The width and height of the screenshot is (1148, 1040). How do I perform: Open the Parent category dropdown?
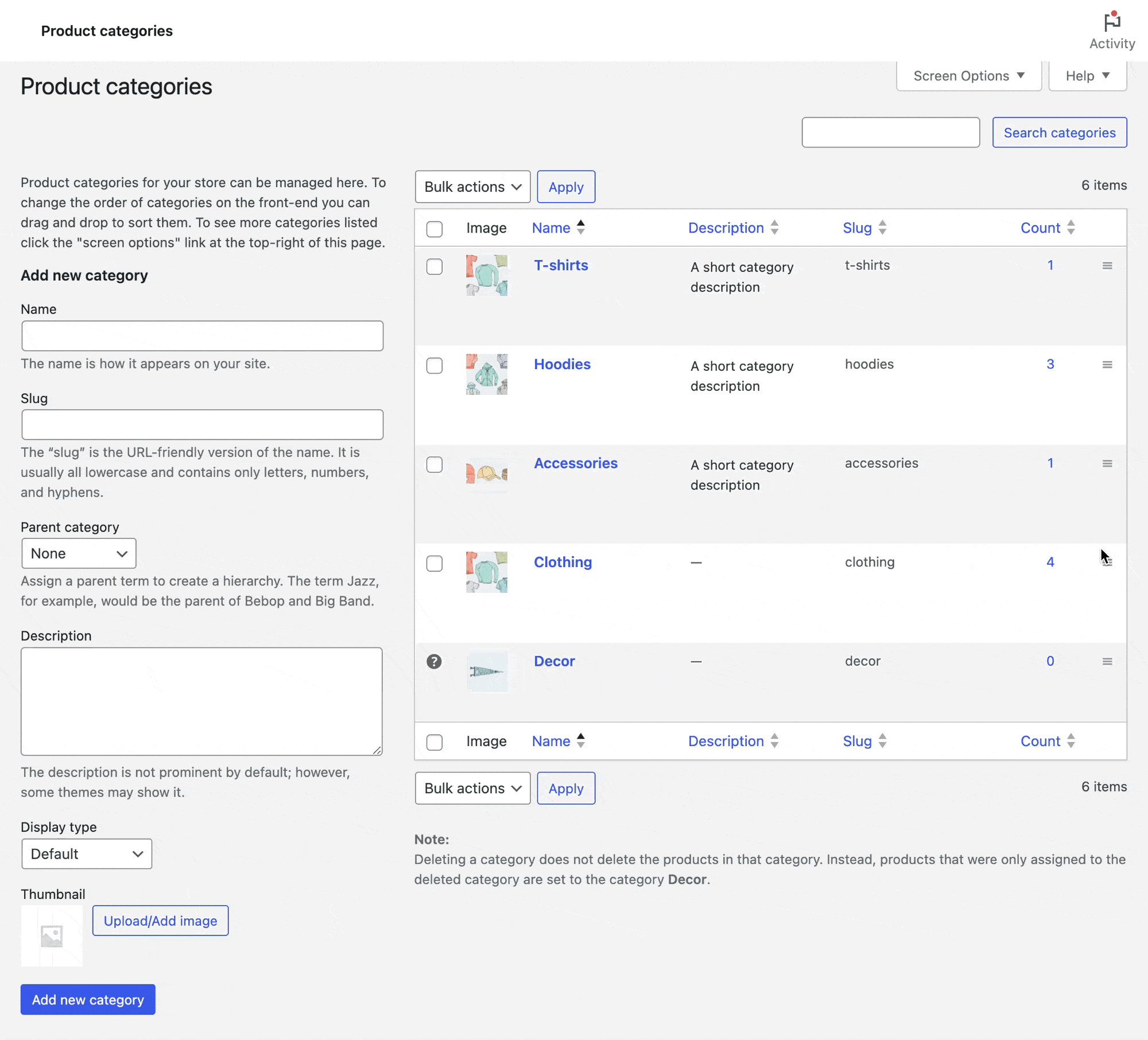click(79, 553)
